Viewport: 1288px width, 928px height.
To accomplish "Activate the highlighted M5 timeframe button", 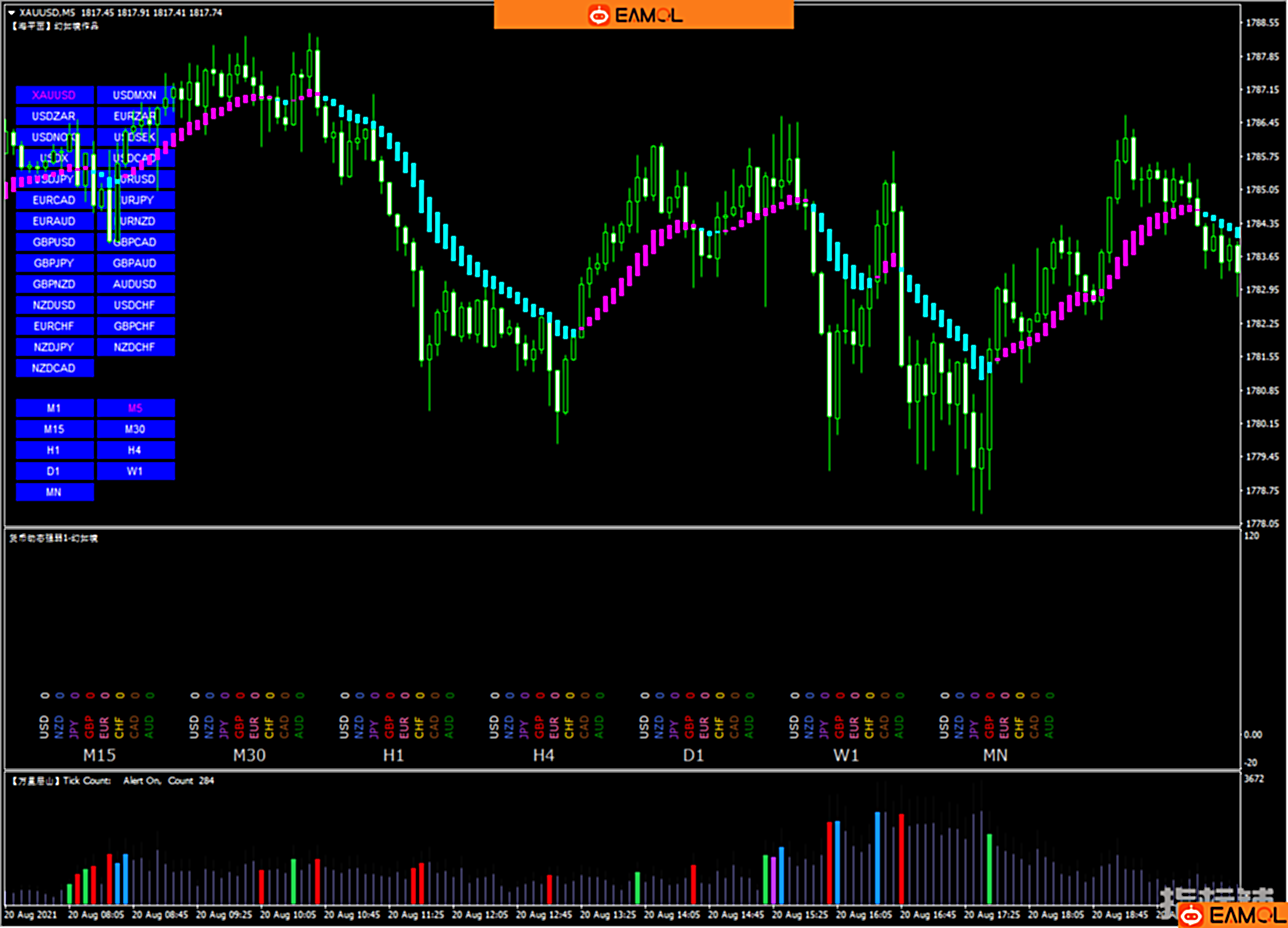I will coord(135,408).
